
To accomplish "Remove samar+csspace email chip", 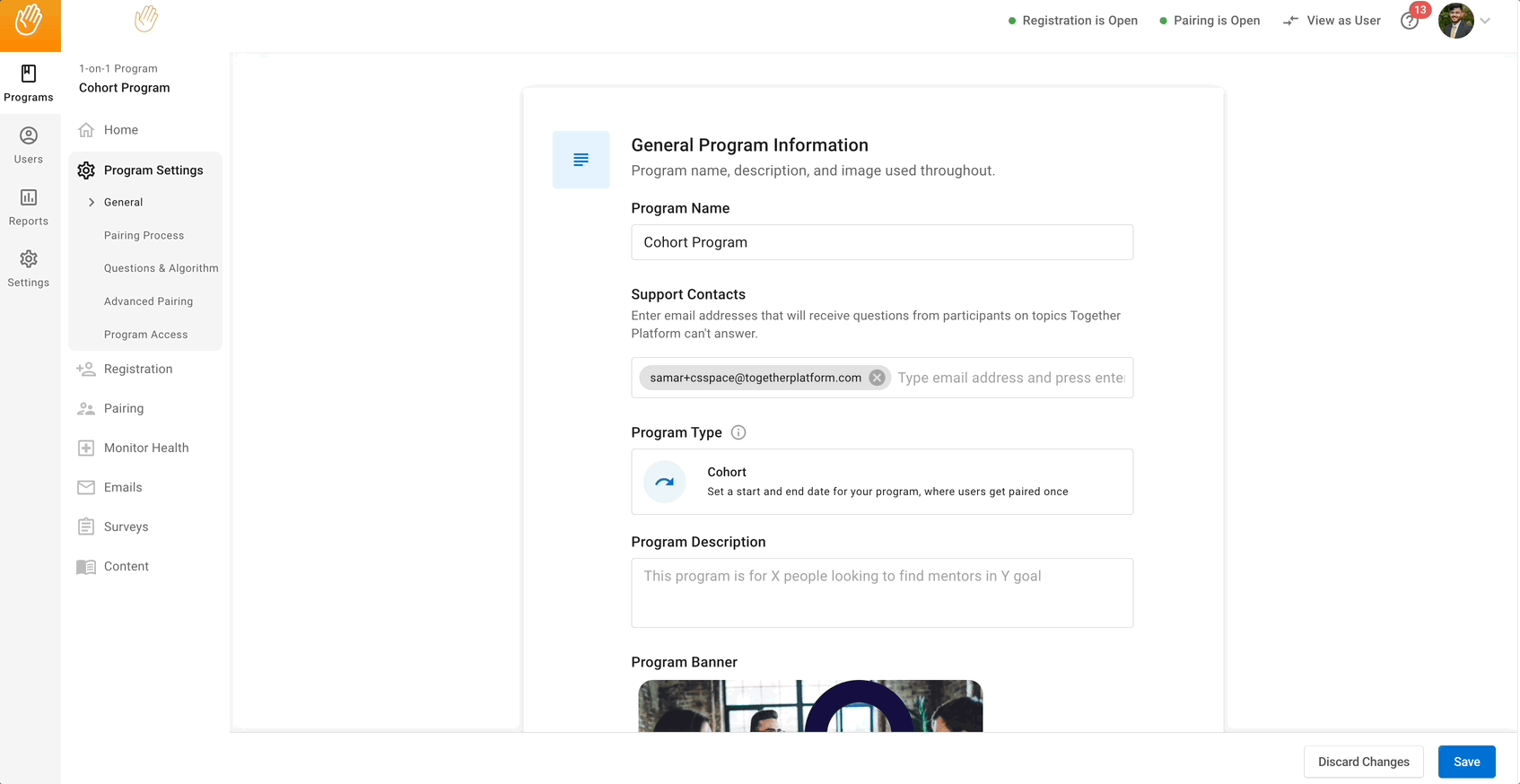I will click(x=877, y=378).
